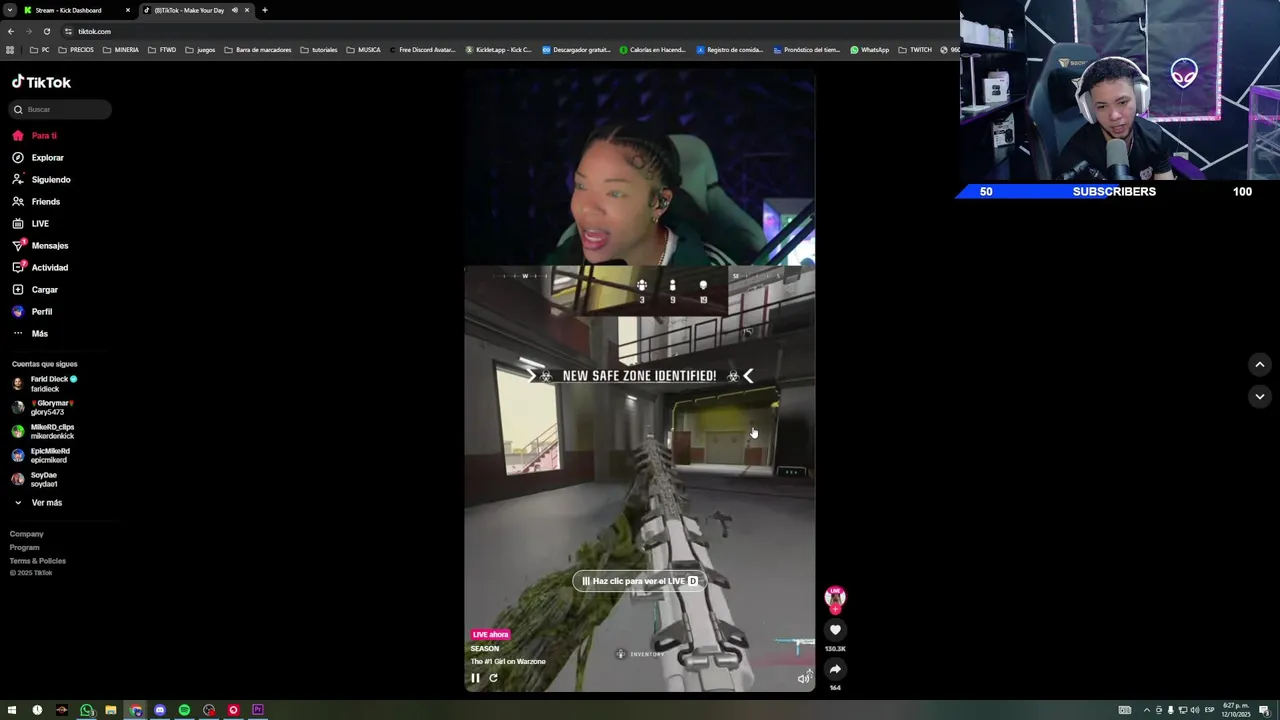Expand the Program footer section

[x=25, y=547]
